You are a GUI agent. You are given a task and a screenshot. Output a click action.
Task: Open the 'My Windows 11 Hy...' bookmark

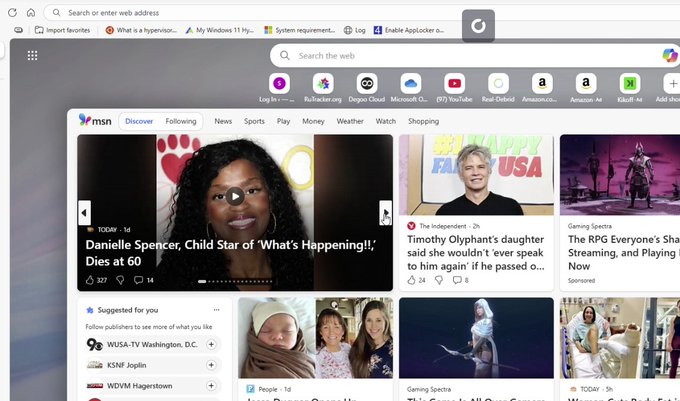(x=219, y=30)
